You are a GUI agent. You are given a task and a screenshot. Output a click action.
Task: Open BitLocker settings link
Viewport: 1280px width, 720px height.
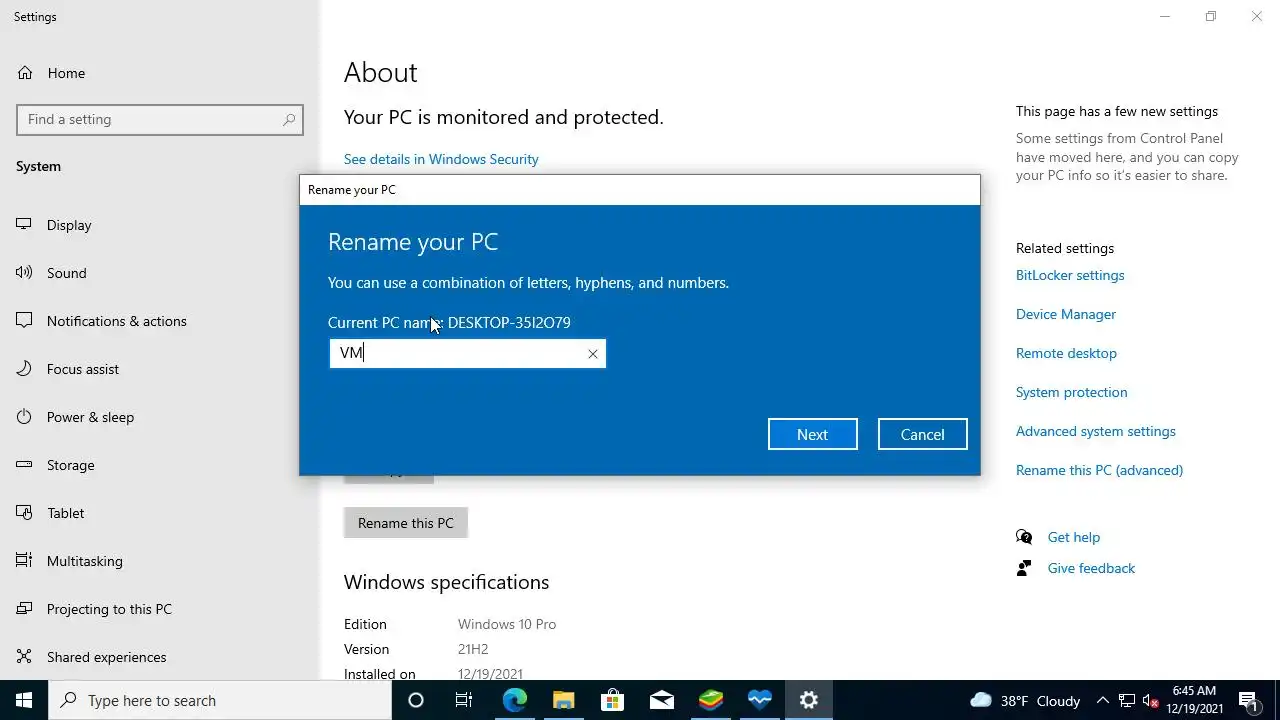click(1070, 275)
